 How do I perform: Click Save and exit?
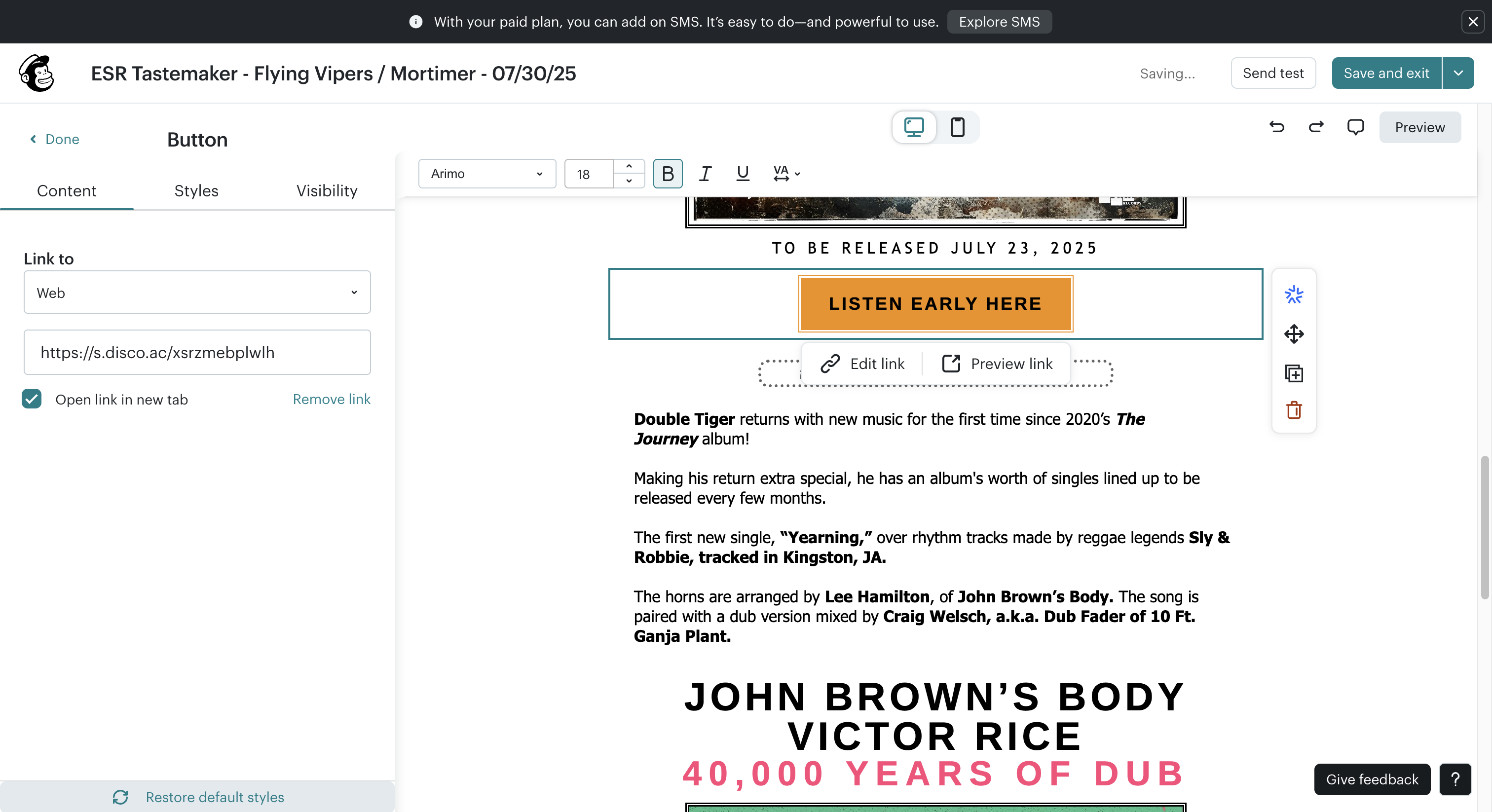1386,73
